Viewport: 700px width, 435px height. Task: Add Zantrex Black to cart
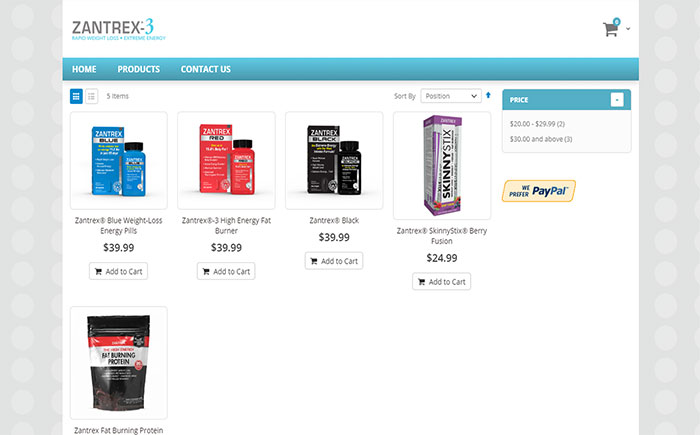coord(334,261)
